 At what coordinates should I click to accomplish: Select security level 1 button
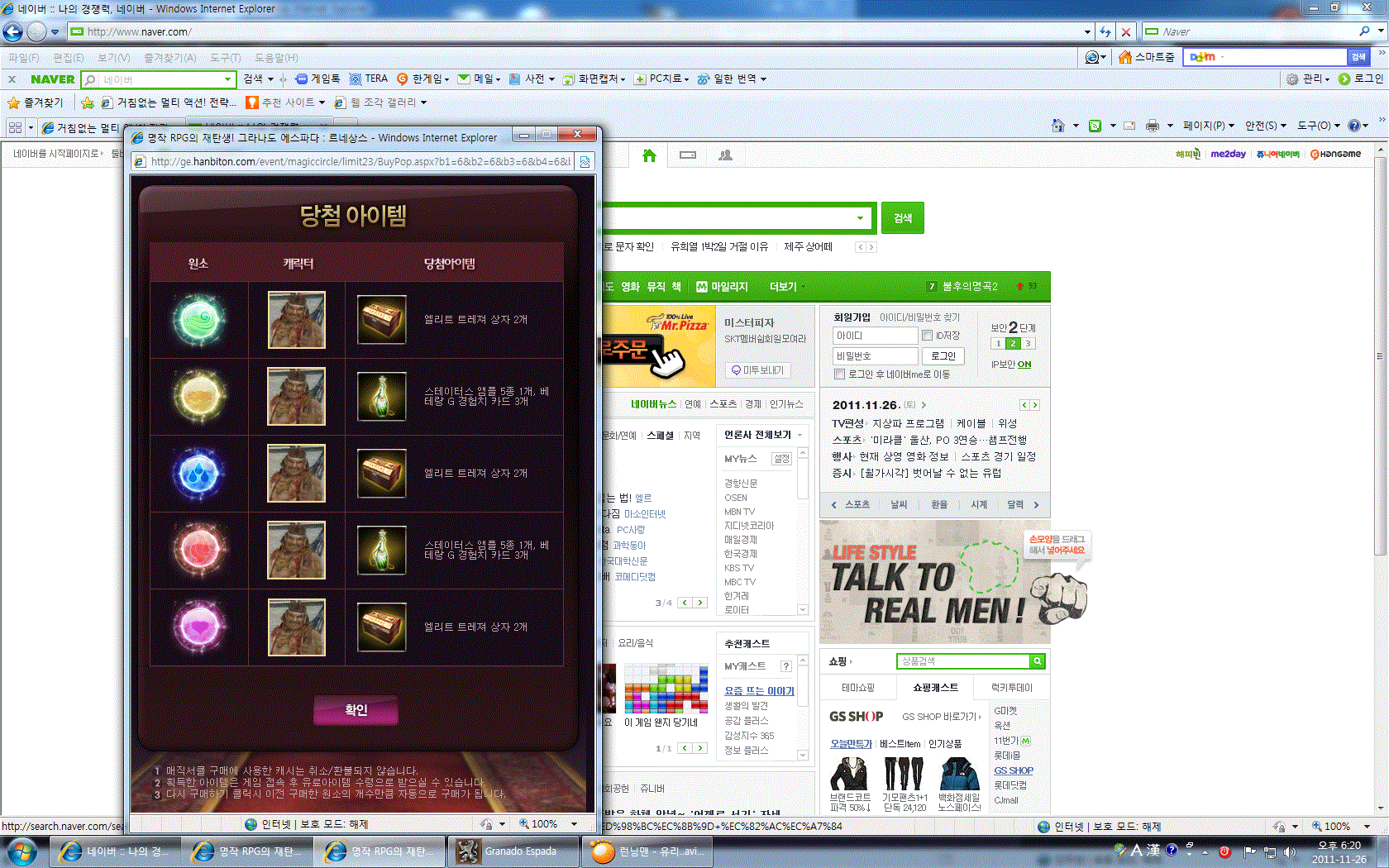[998, 344]
